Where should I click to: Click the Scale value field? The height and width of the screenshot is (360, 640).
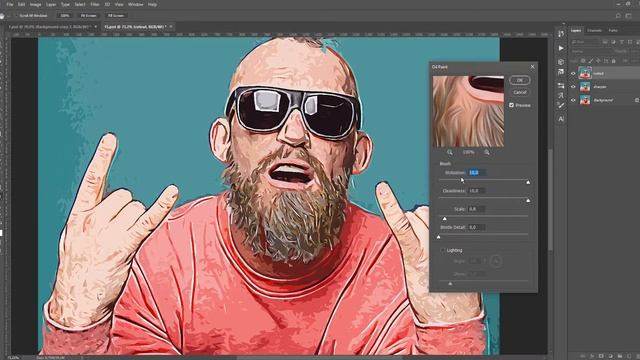pos(476,209)
